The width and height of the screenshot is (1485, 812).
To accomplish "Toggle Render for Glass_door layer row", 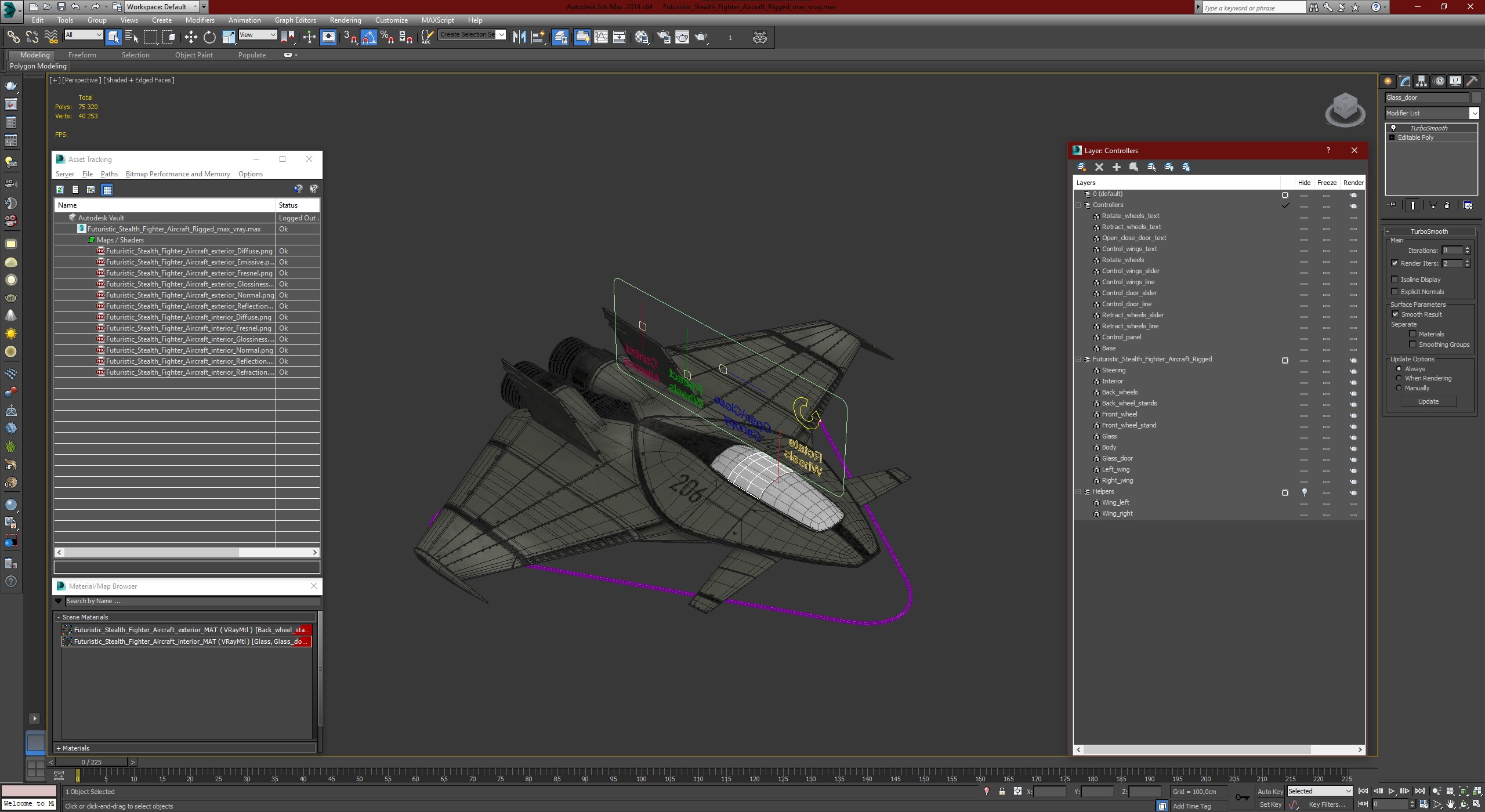I will [x=1353, y=459].
